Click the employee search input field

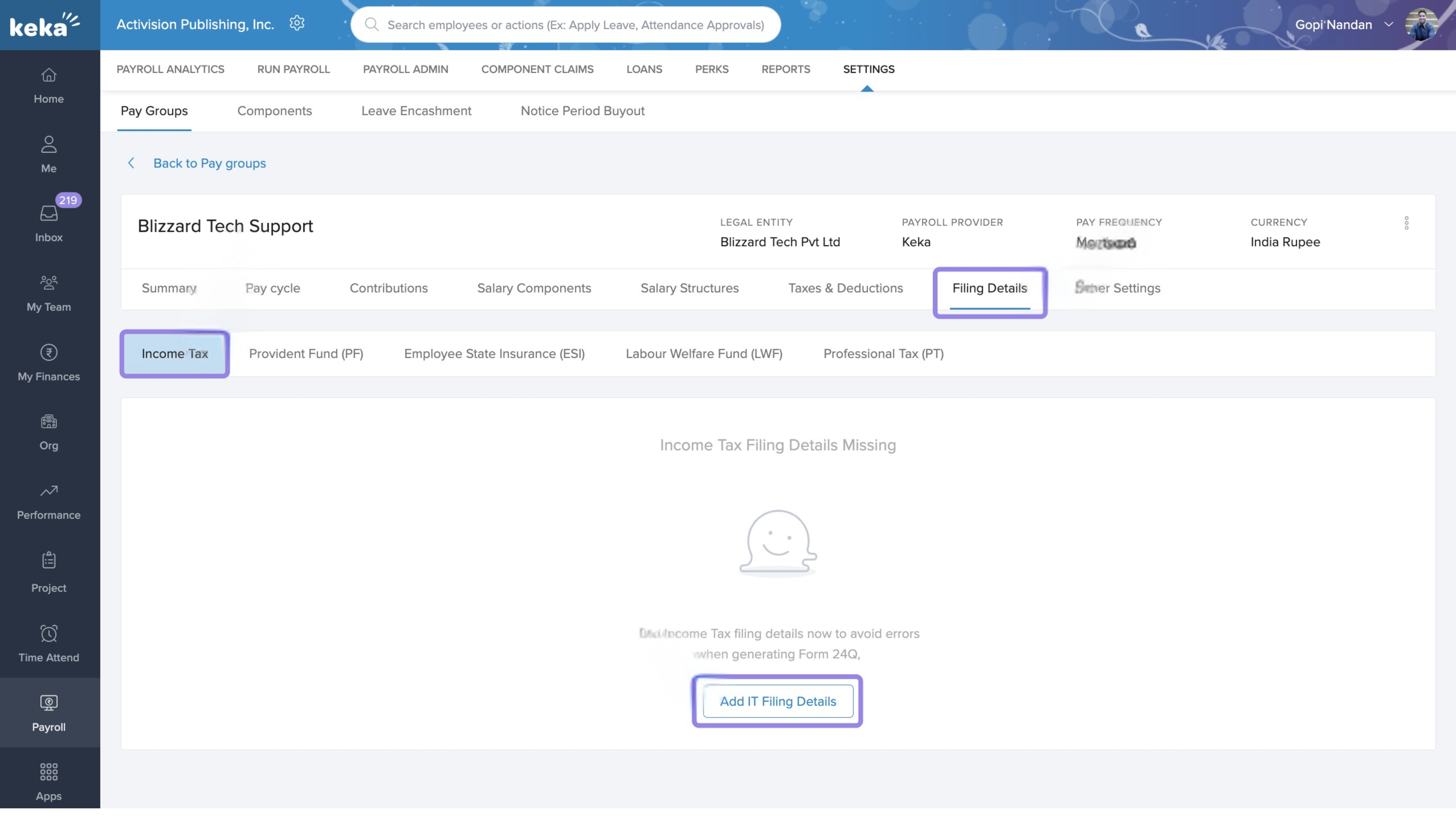575,25
